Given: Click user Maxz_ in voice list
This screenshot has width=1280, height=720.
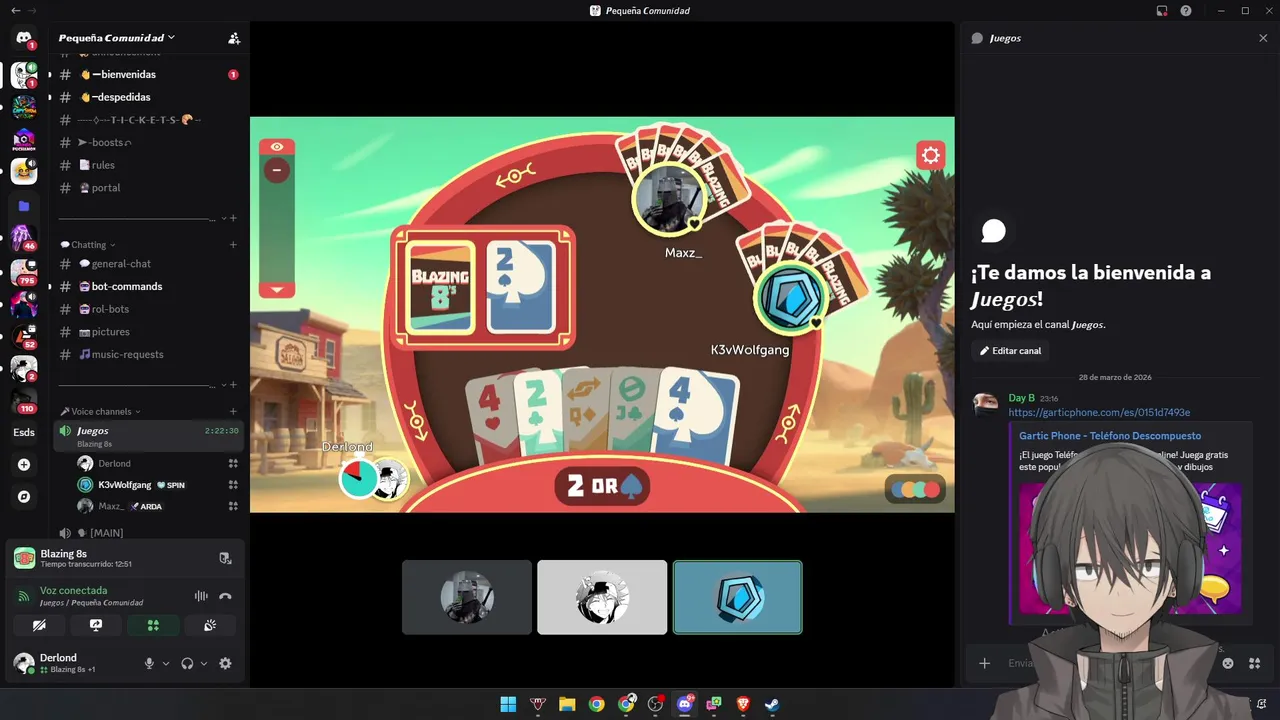Looking at the screenshot, I should [x=158, y=506].
